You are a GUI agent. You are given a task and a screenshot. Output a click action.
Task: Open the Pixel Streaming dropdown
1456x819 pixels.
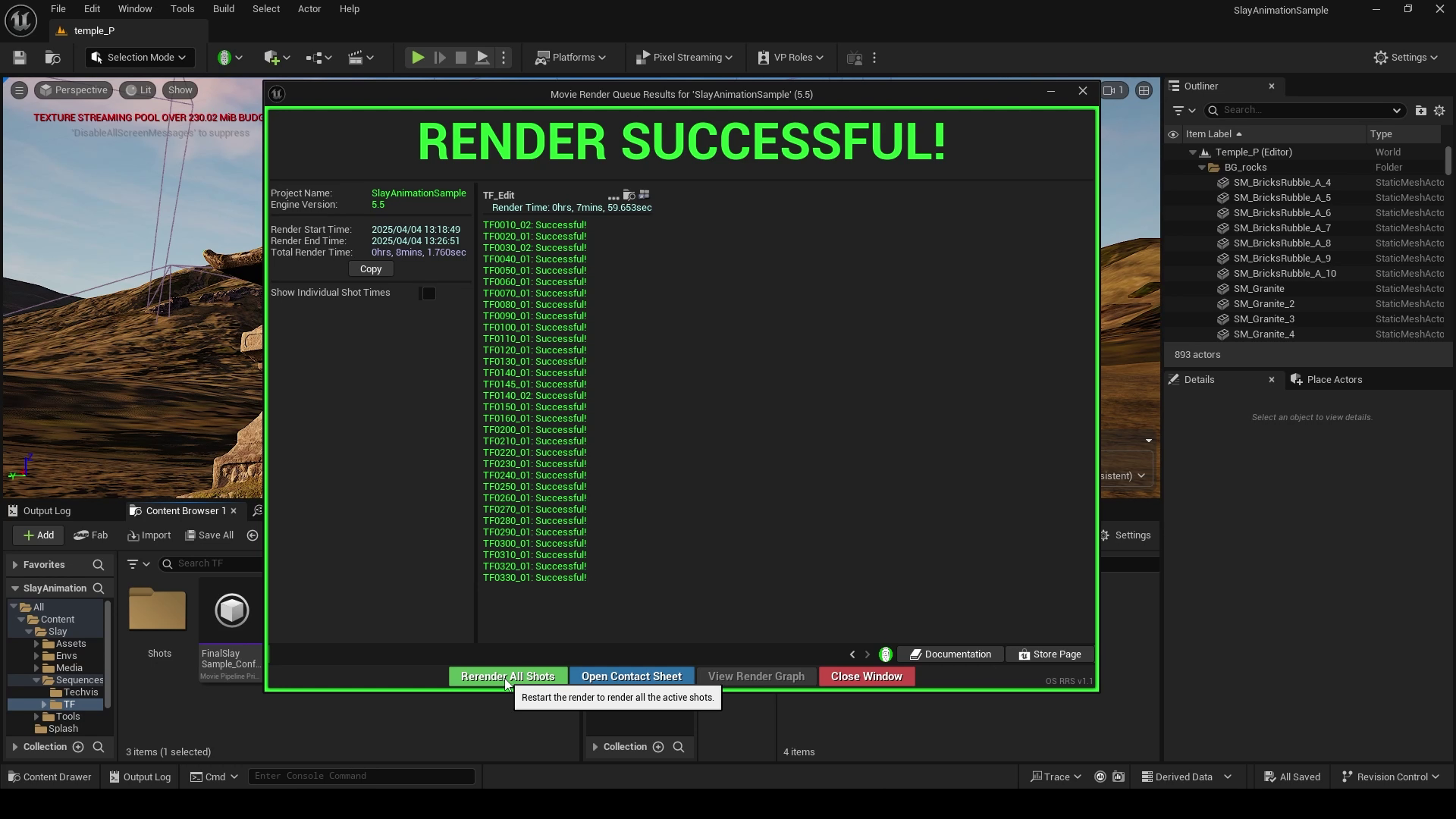(683, 58)
